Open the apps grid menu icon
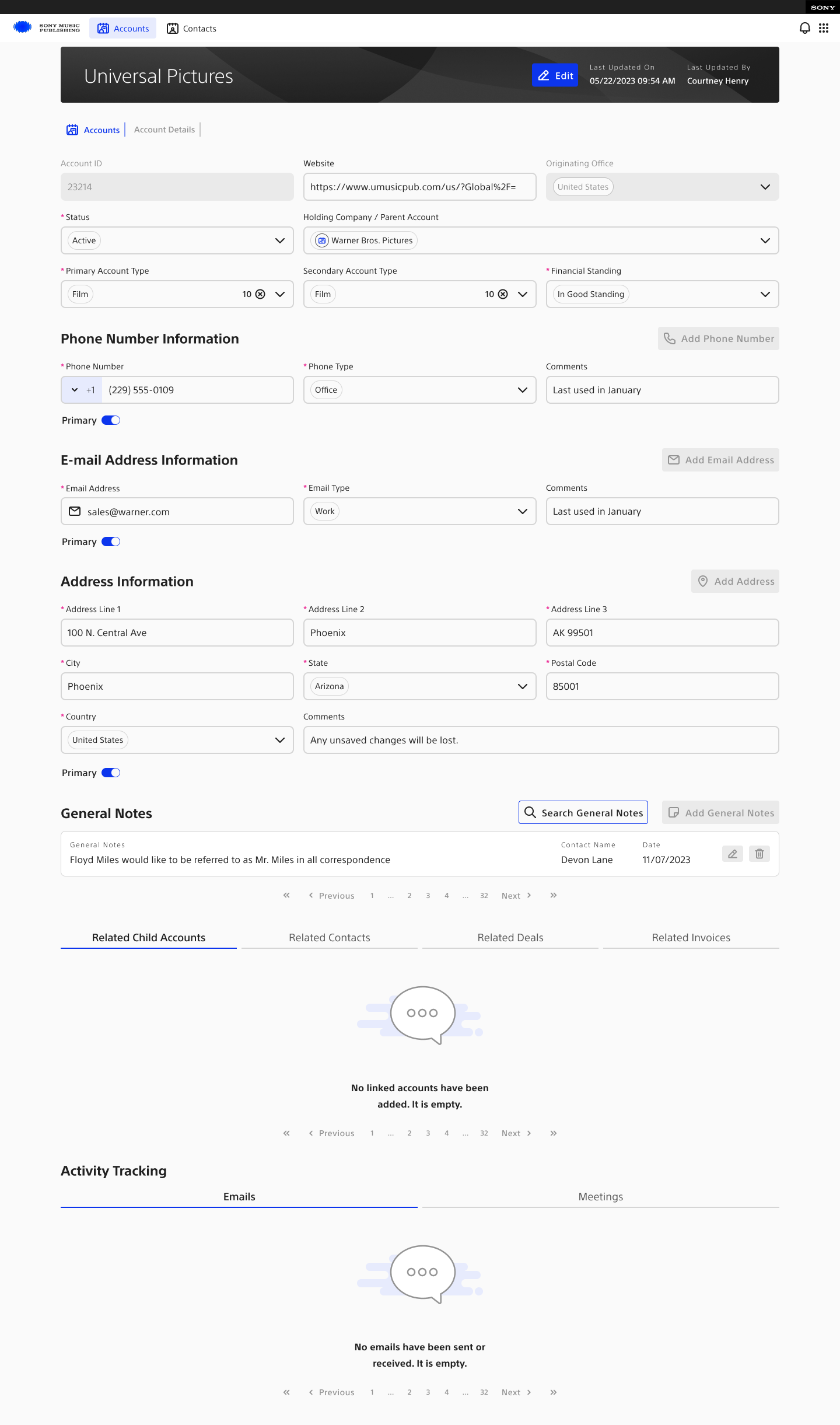840x1425 pixels. pos(824,28)
